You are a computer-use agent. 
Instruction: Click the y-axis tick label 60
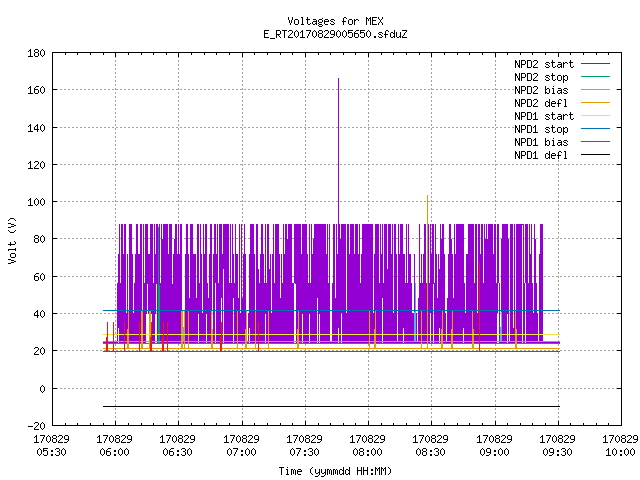point(39,277)
